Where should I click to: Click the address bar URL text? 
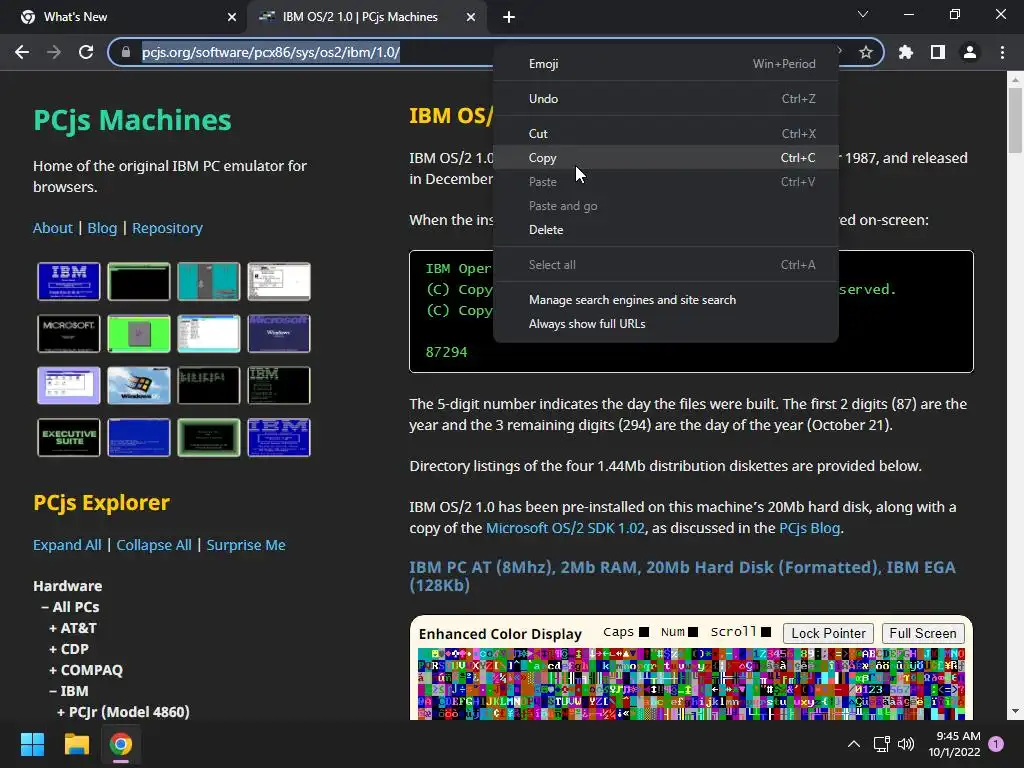pos(271,52)
